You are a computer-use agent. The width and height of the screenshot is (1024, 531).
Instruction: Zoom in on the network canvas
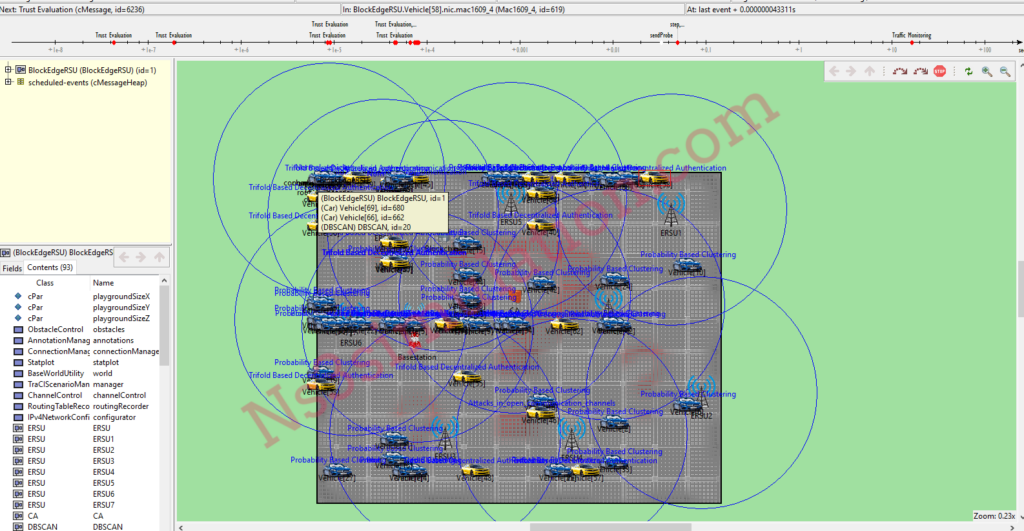point(987,71)
